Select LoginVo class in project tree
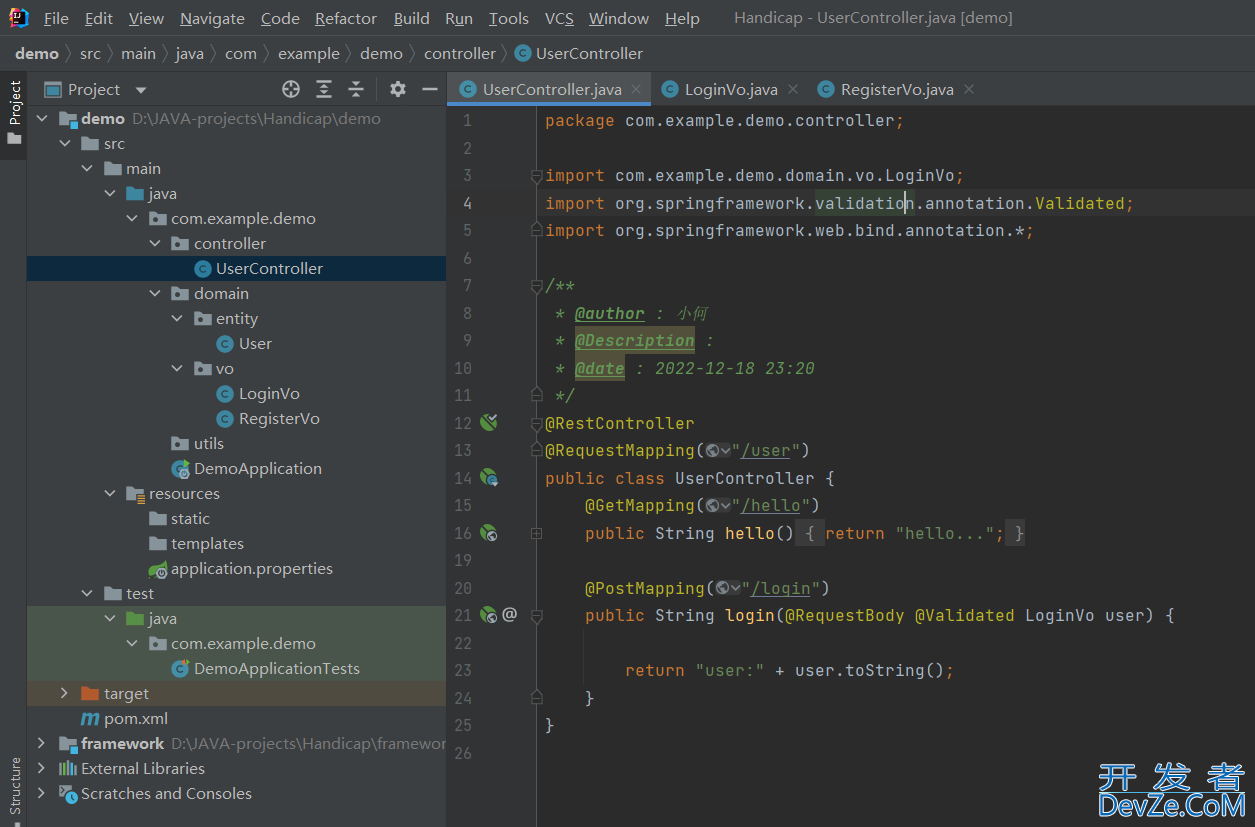1255x827 pixels. click(x=269, y=393)
